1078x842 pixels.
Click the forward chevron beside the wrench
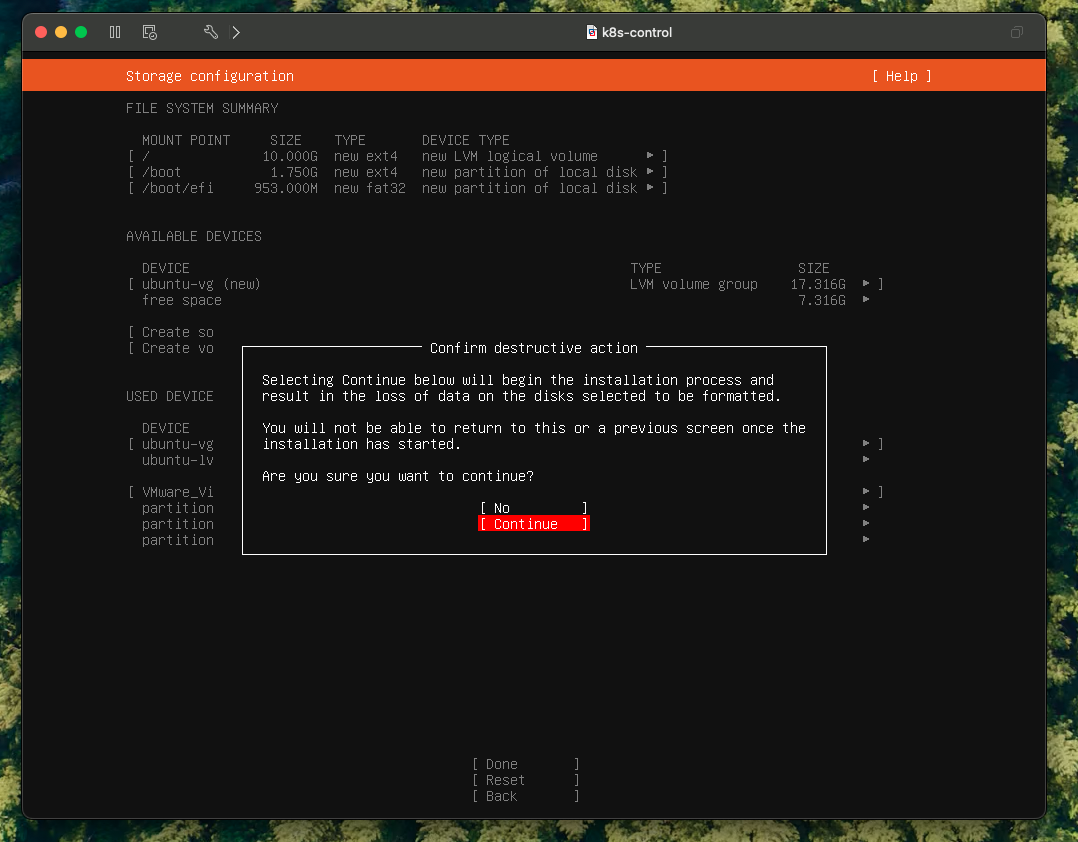point(236,32)
